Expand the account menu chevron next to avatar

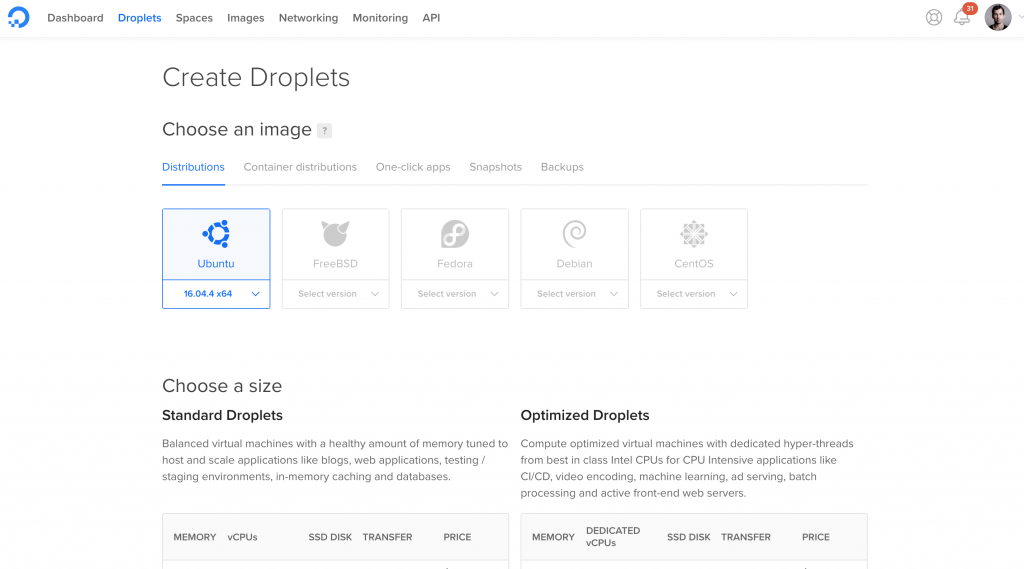1019,18
